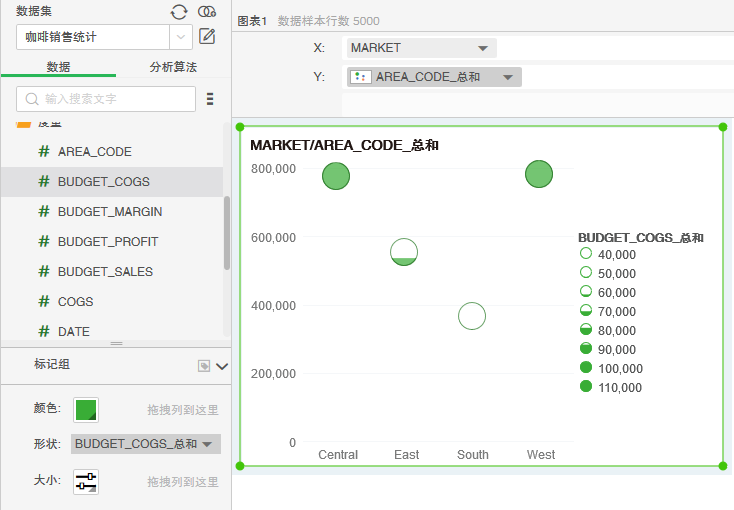
Task: Select the AREA_CODE field in list
Action: (95, 152)
